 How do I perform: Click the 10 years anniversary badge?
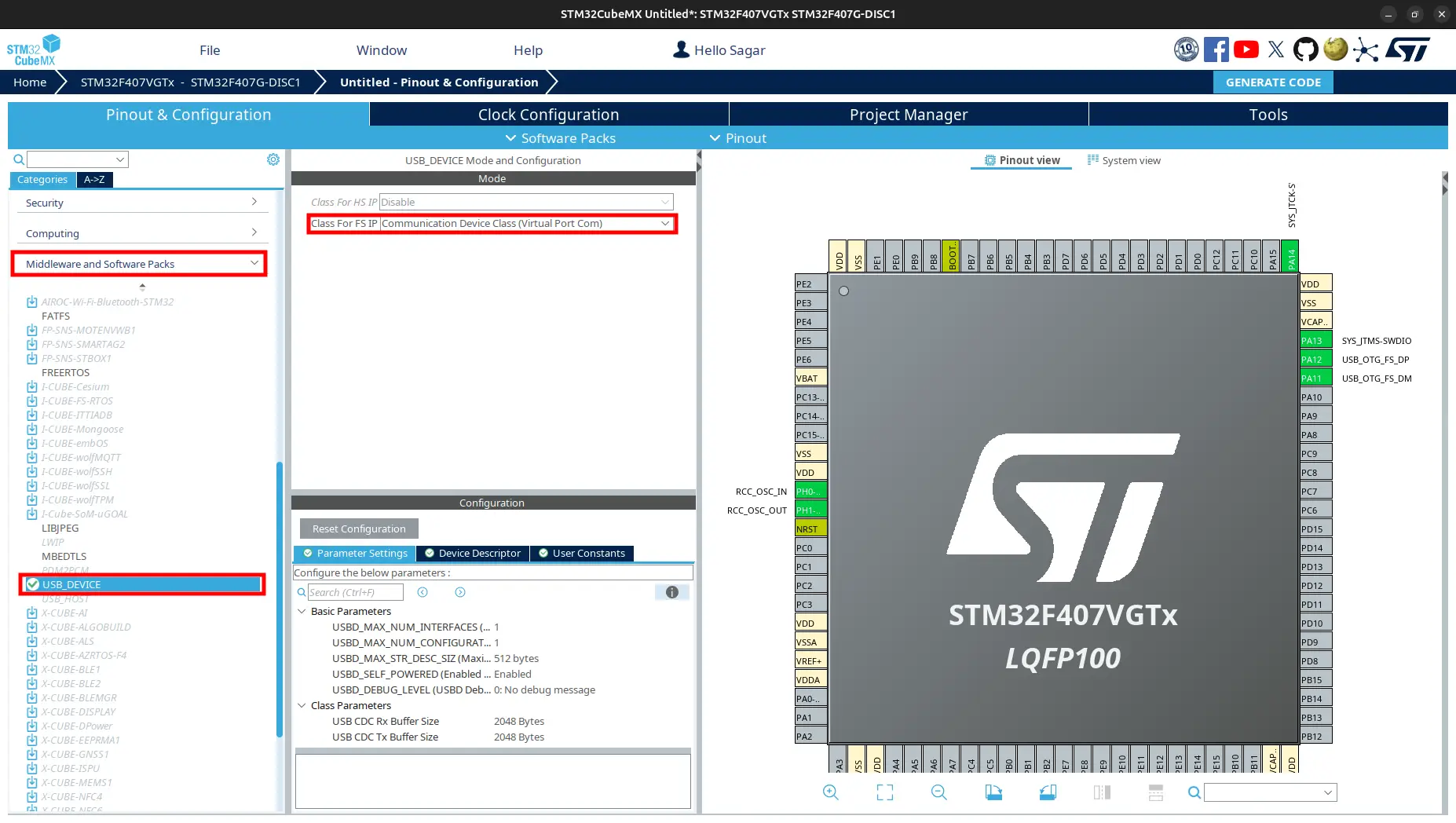[1186, 49]
